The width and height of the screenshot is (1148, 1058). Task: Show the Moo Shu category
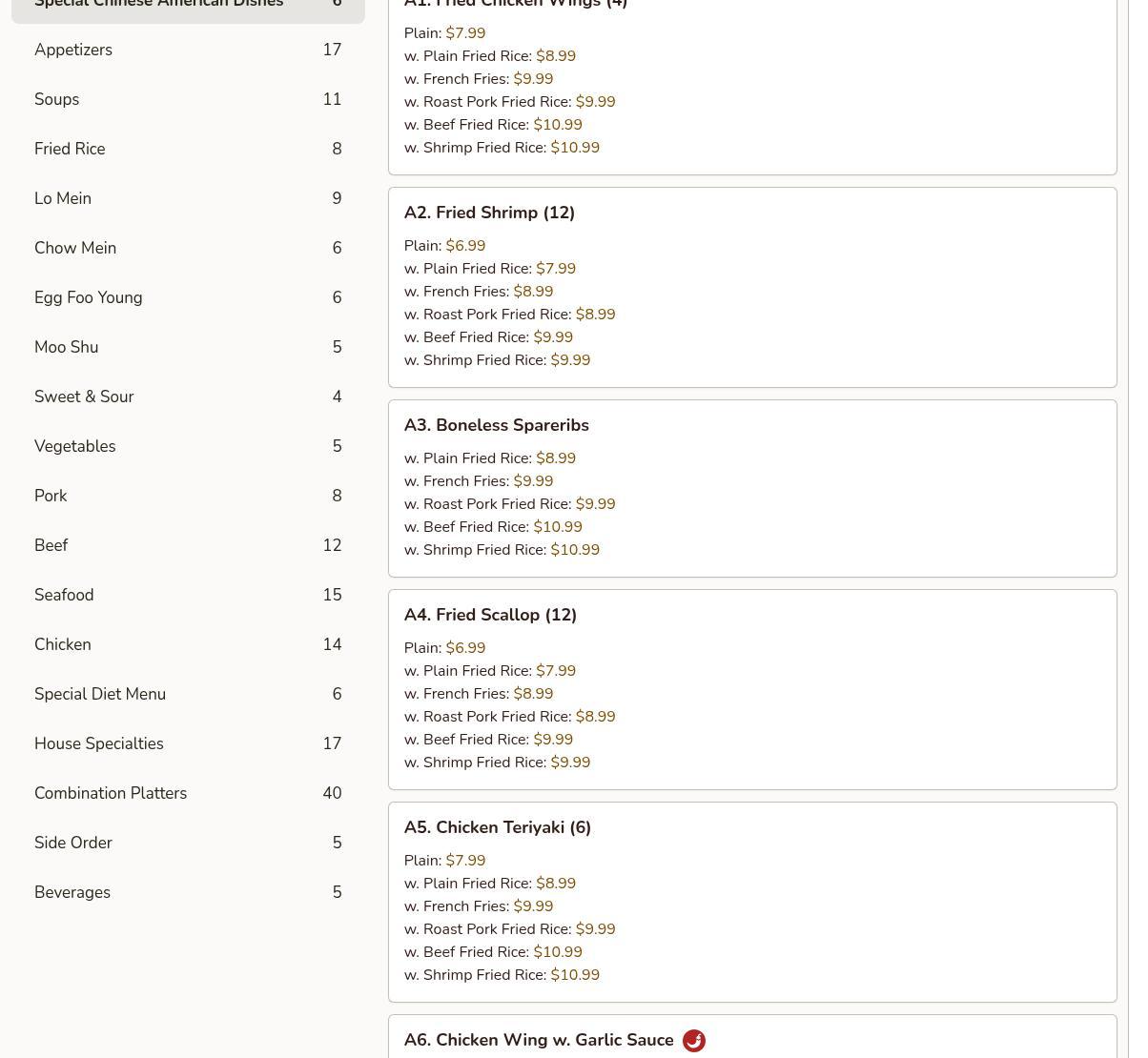click(188, 347)
